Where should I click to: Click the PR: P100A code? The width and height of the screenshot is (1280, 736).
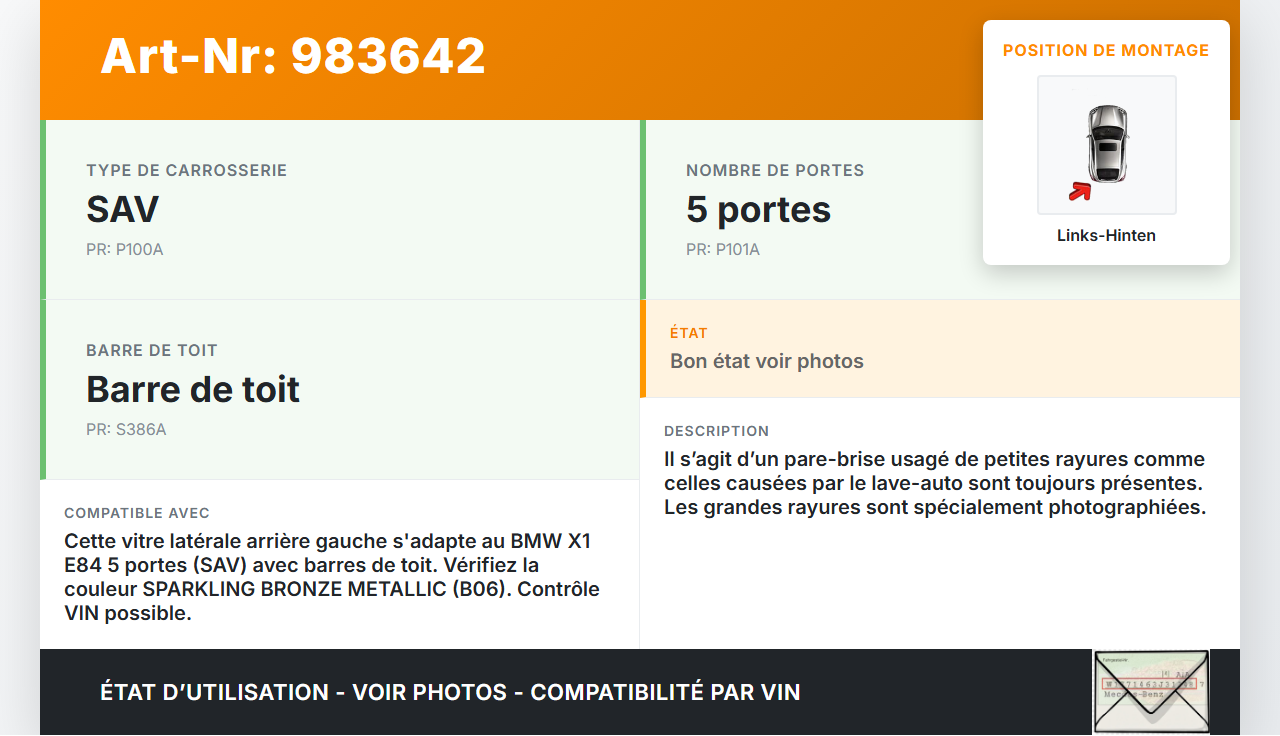click(125, 249)
